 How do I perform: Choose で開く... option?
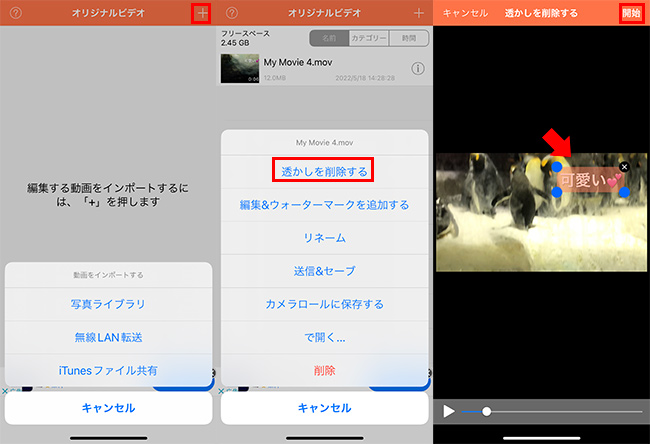pyautogui.click(x=325, y=337)
